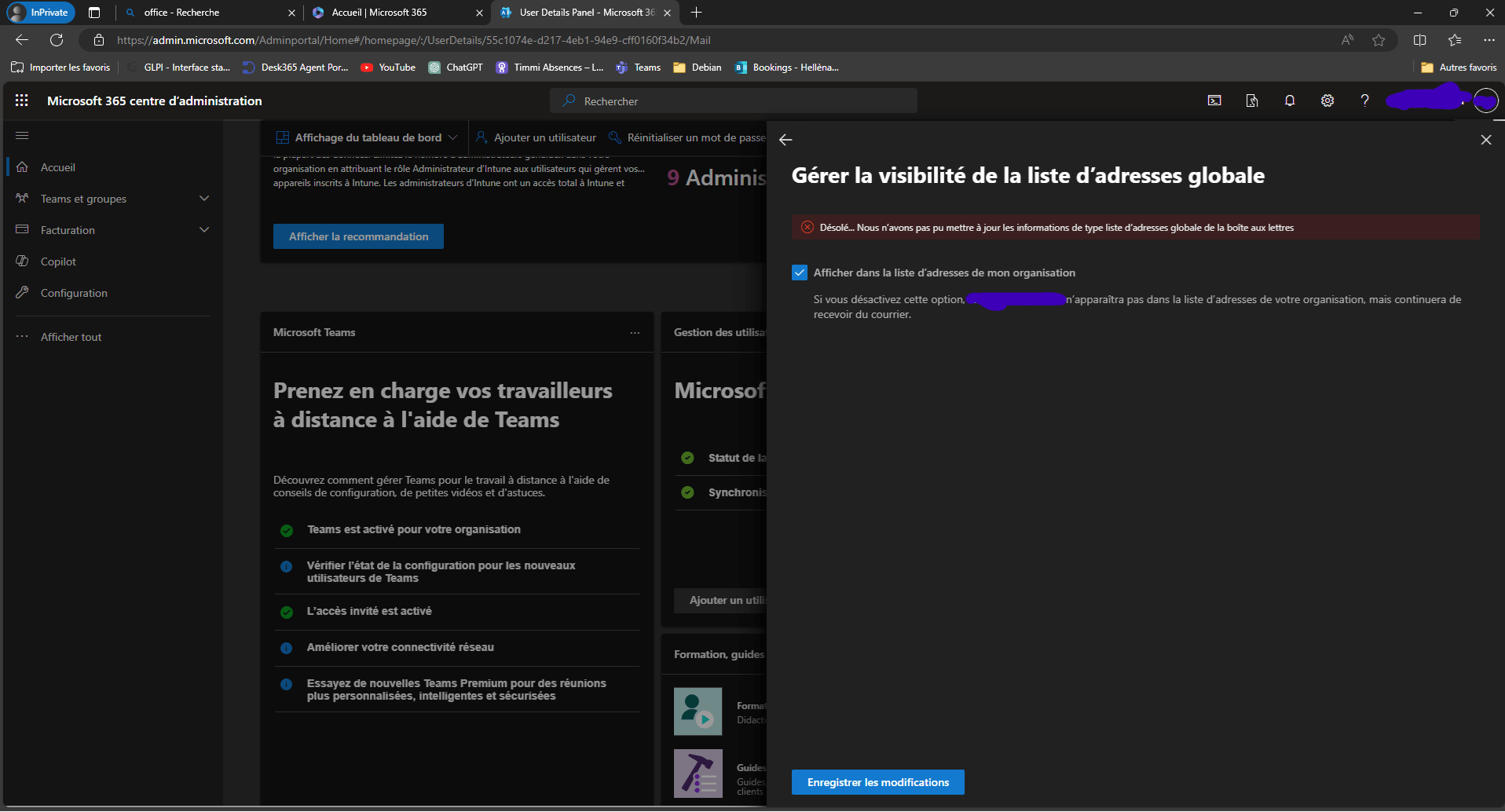Switch to office - Recherche tab
The height and width of the screenshot is (812, 1505).
(x=208, y=13)
